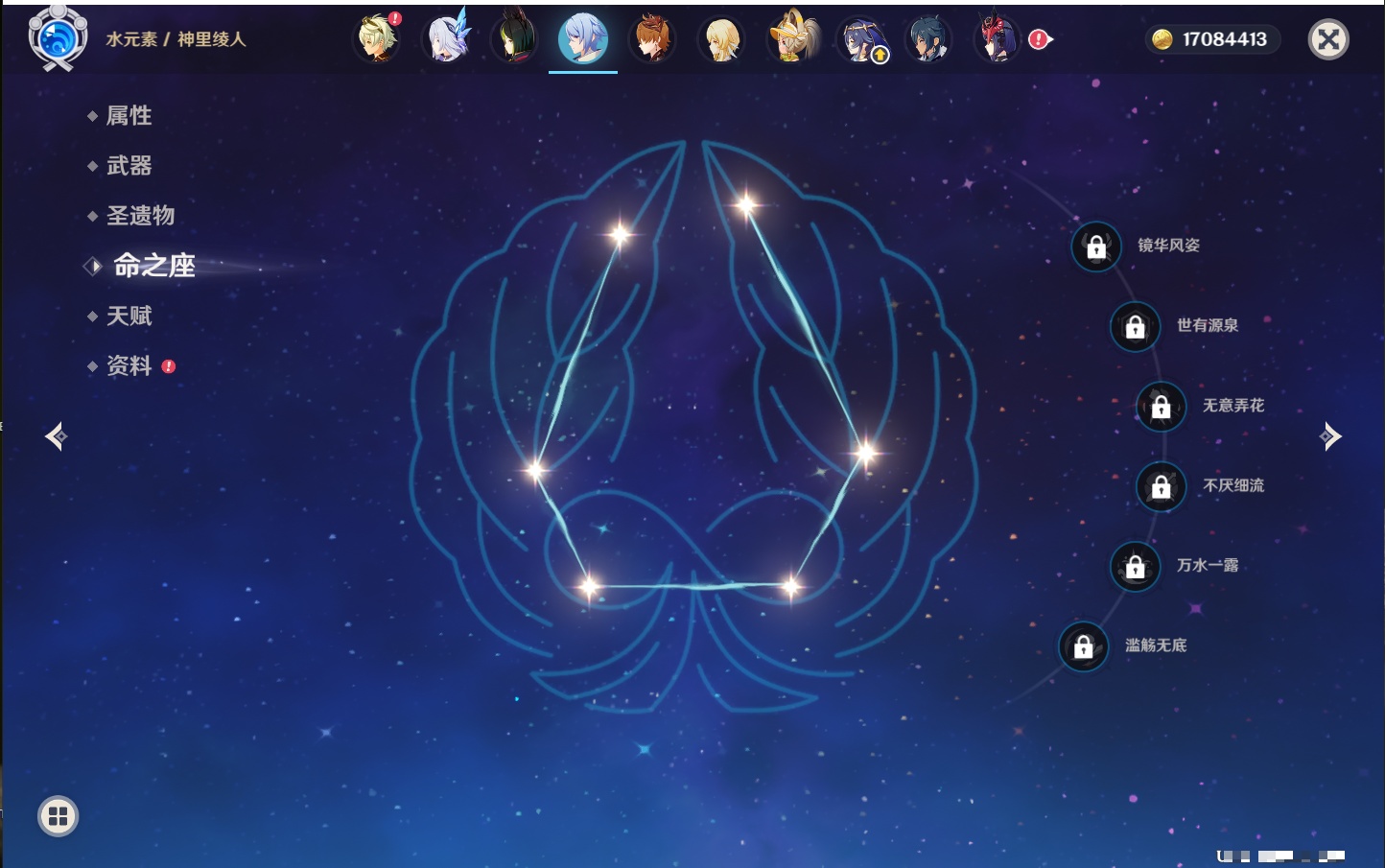The image size is (1385, 868).
Task: Click the 无意弄花 label text
Action: 1233,406
